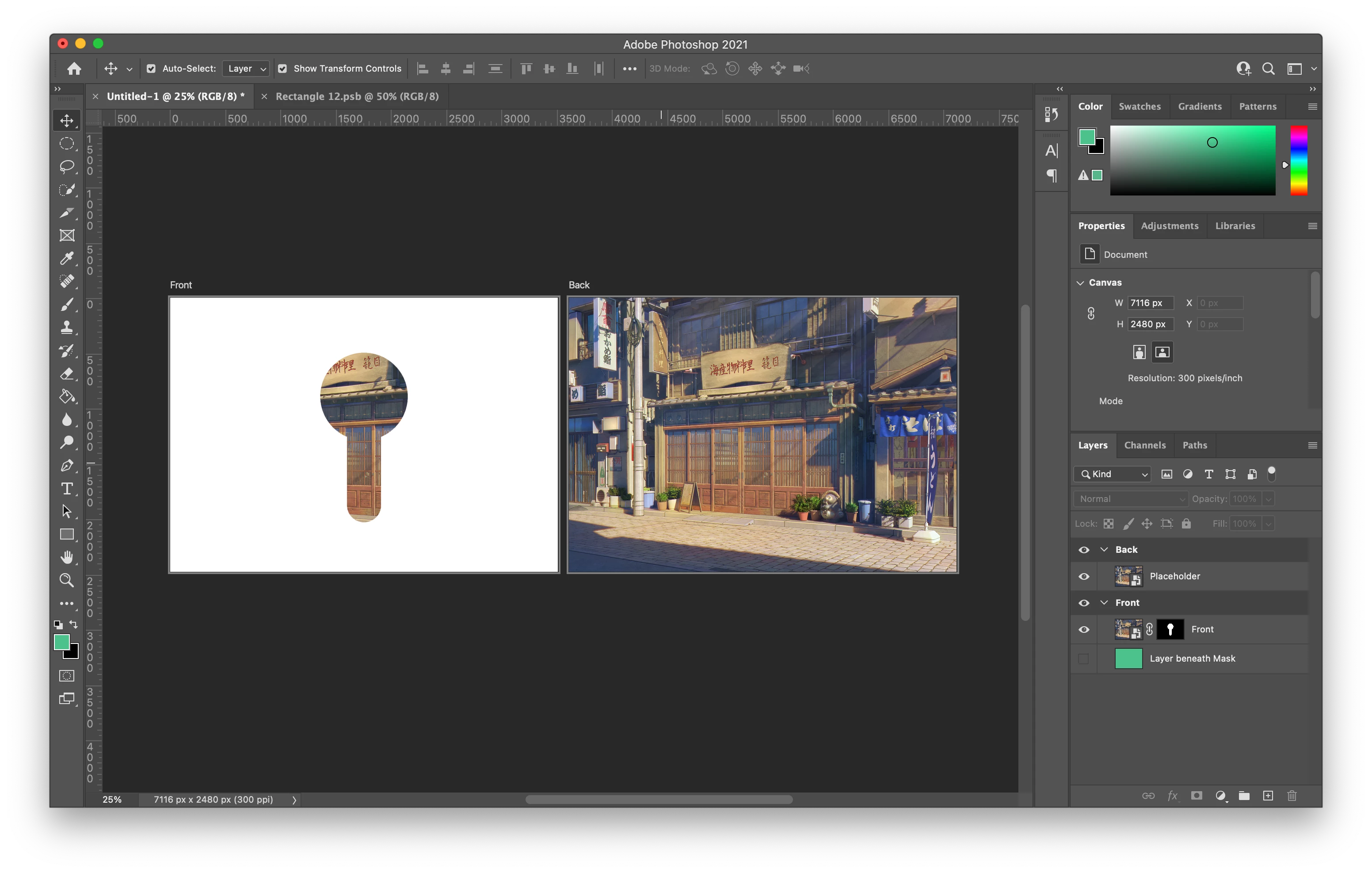Open the Auto-Select Layer dropdown

pyautogui.click(x=246, y=69)
